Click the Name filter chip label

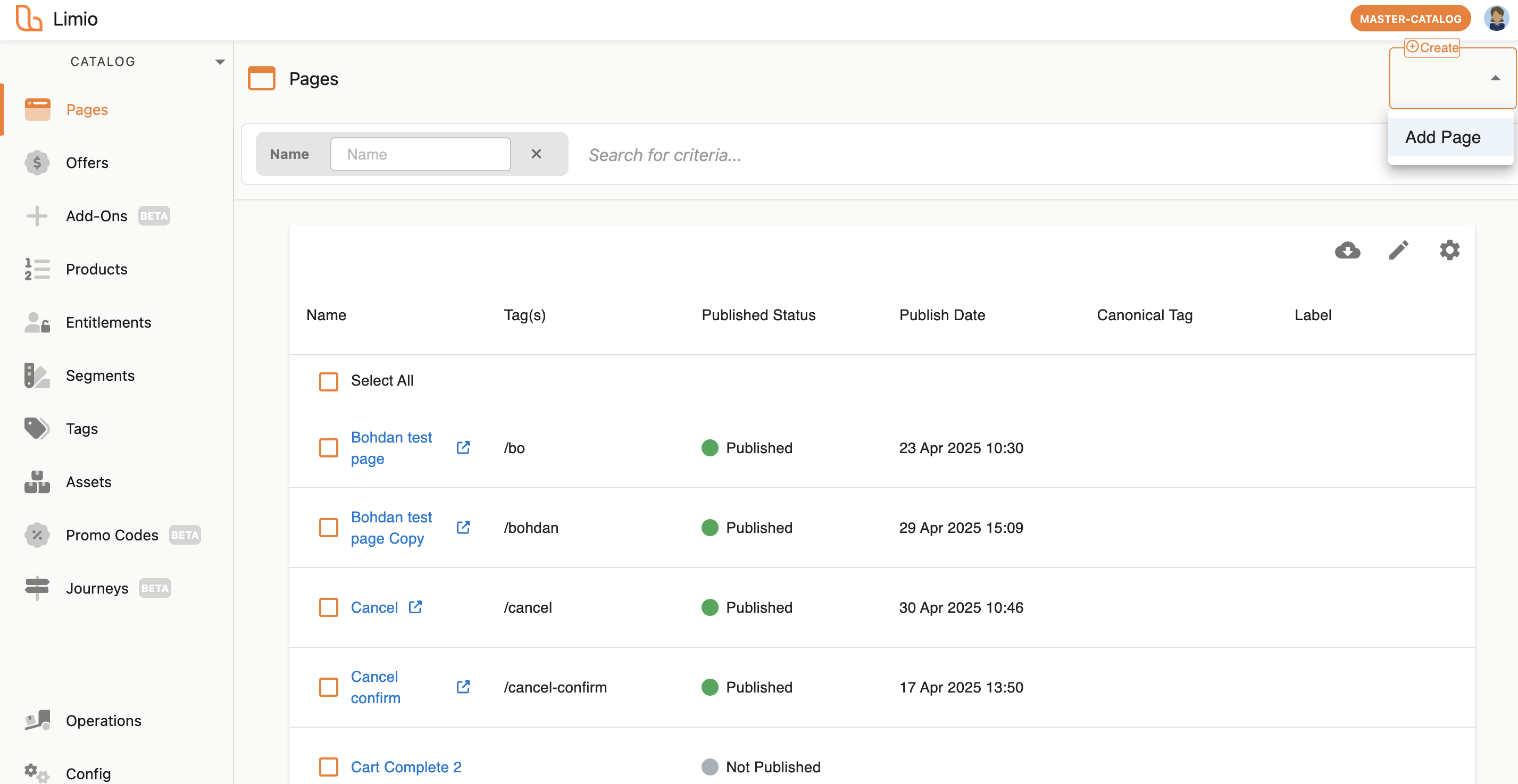pos(289,154)
